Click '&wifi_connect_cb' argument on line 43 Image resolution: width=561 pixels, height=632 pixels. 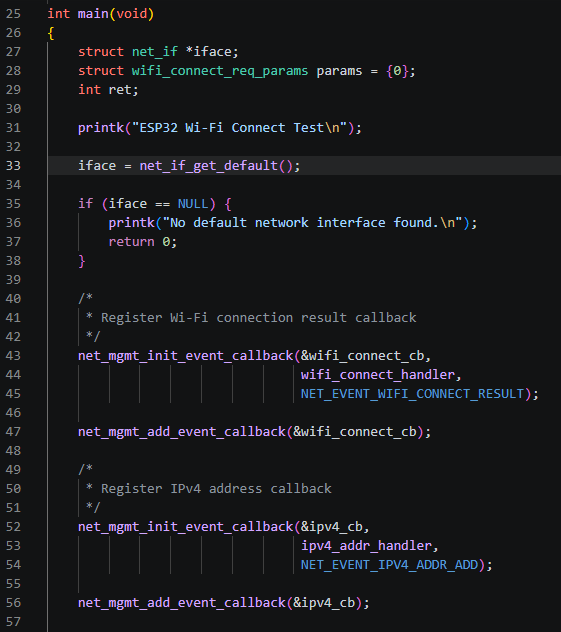(363, 356)
